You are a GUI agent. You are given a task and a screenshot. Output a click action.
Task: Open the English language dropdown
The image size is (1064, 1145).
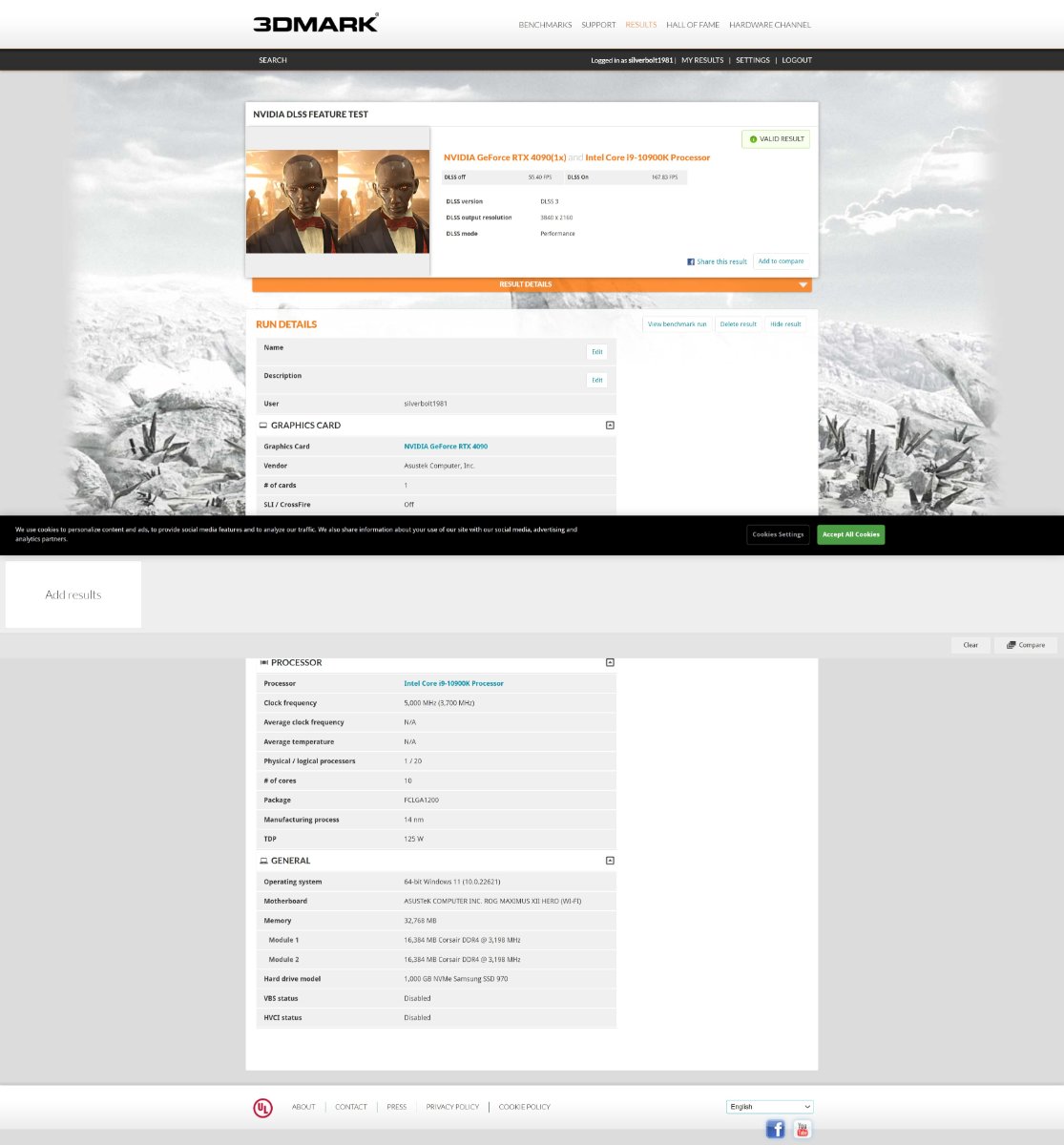click(769, 1107)
